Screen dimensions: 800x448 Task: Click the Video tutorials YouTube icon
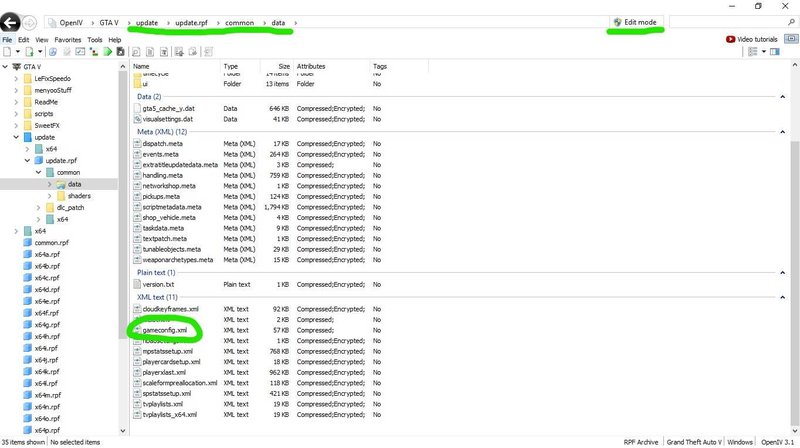point(731,39)
